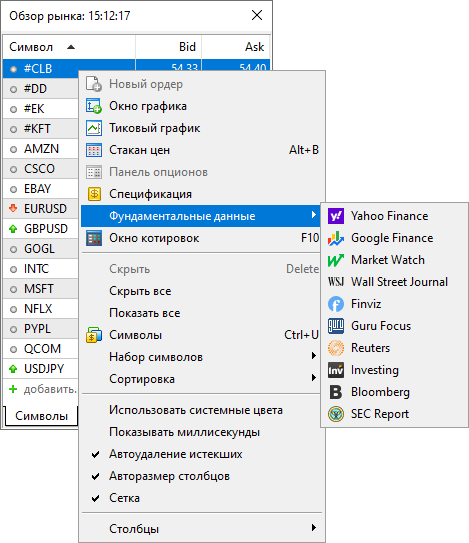Viewport: 469px width, 543px height.
Task: Click the Символы tab at the bottom
Action: click(x=41, y=416)
